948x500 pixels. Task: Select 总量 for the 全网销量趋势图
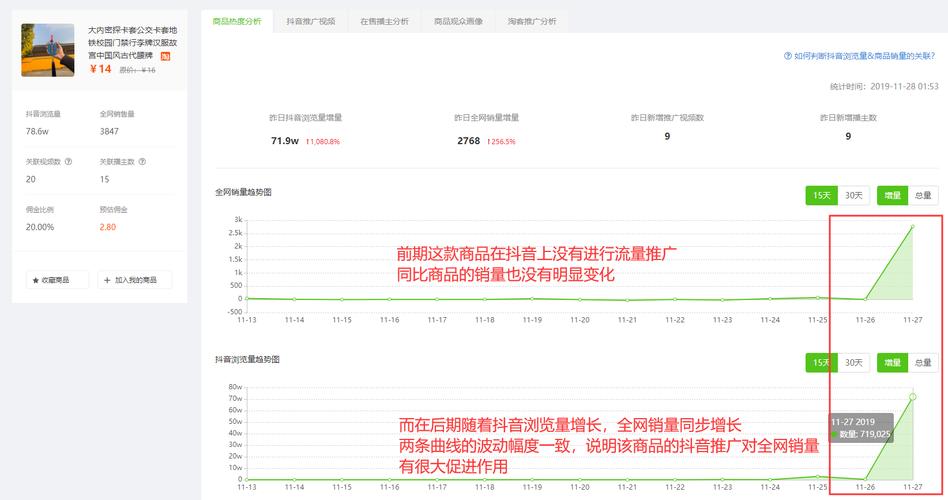point(923,195)
